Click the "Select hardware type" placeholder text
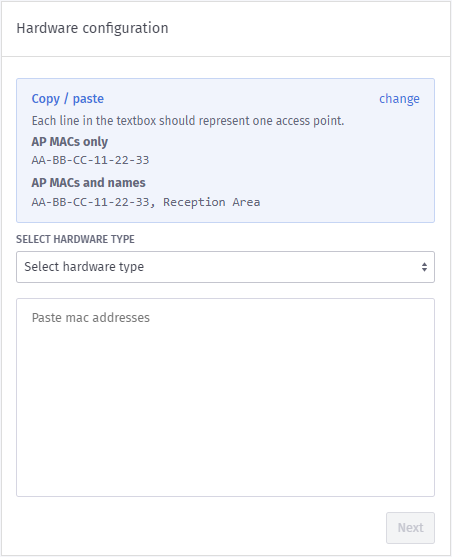 point(84,267)
